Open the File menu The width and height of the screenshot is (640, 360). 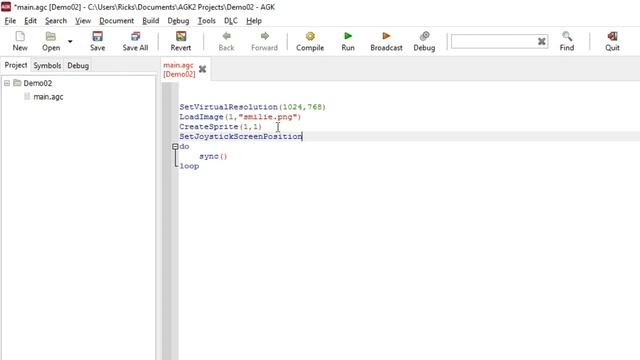click(10, 21)
